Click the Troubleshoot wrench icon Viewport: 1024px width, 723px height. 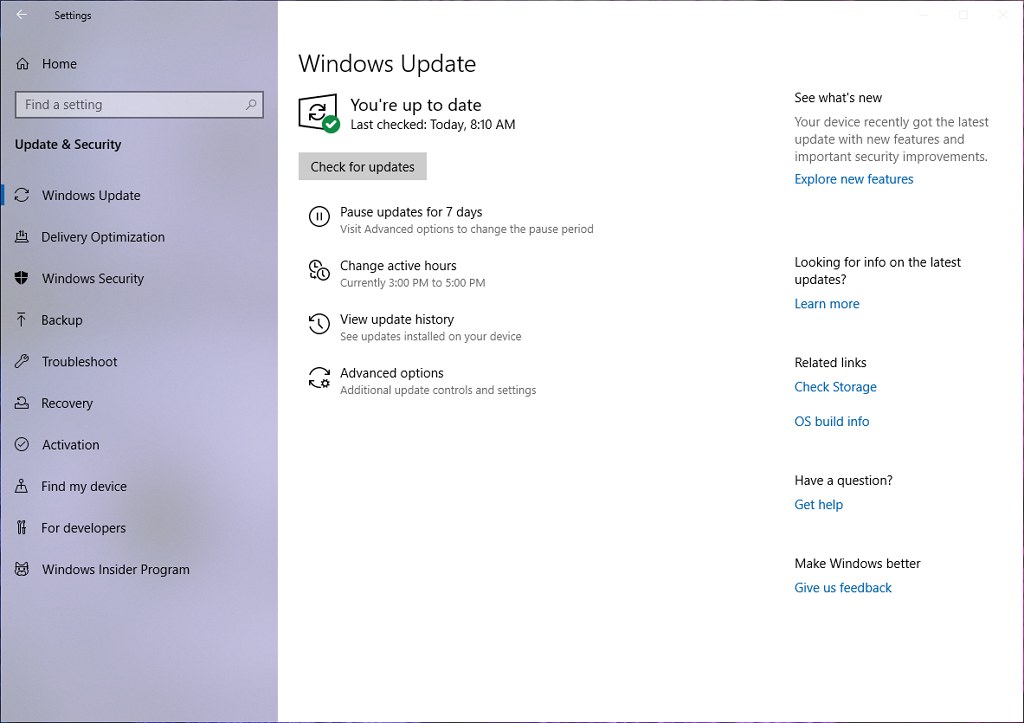(22, 361)
